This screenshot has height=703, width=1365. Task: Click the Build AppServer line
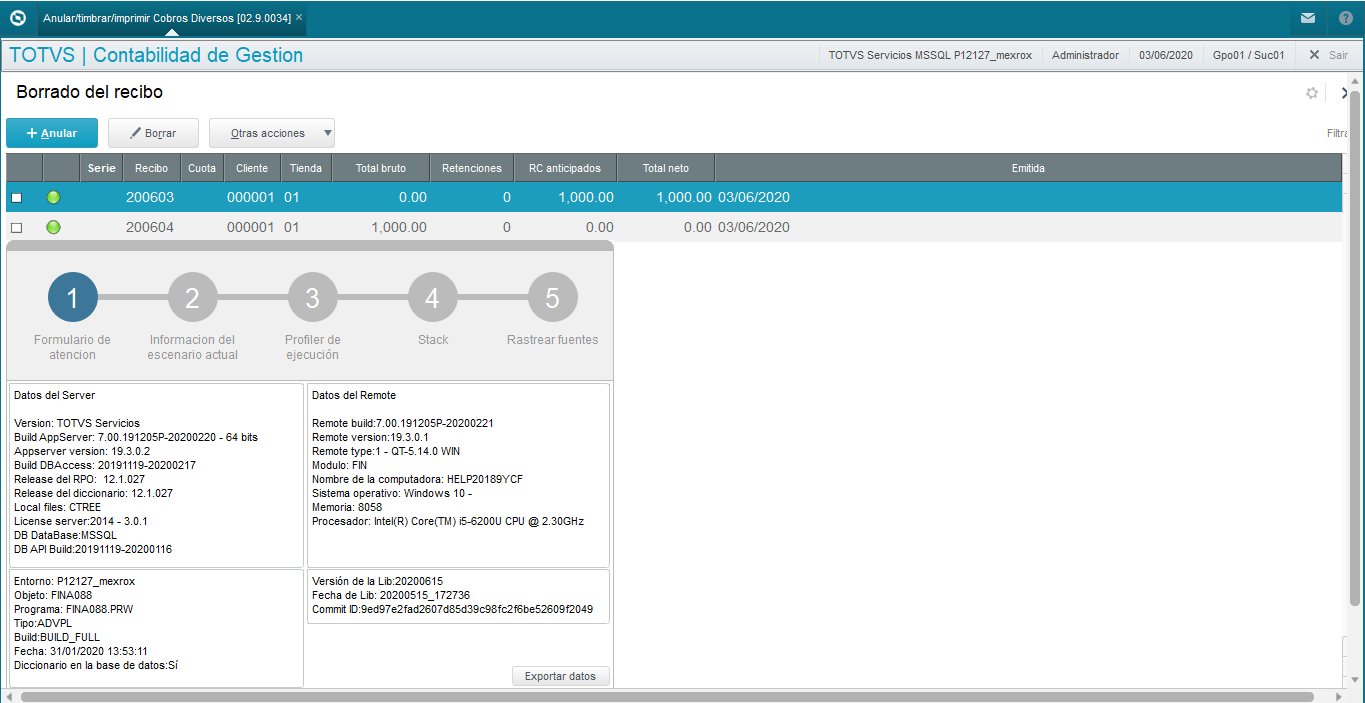pos(136,437)
